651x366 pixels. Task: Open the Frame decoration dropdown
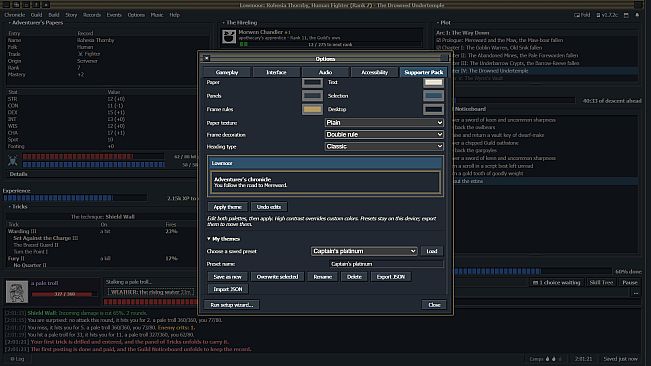click(384, 135)
